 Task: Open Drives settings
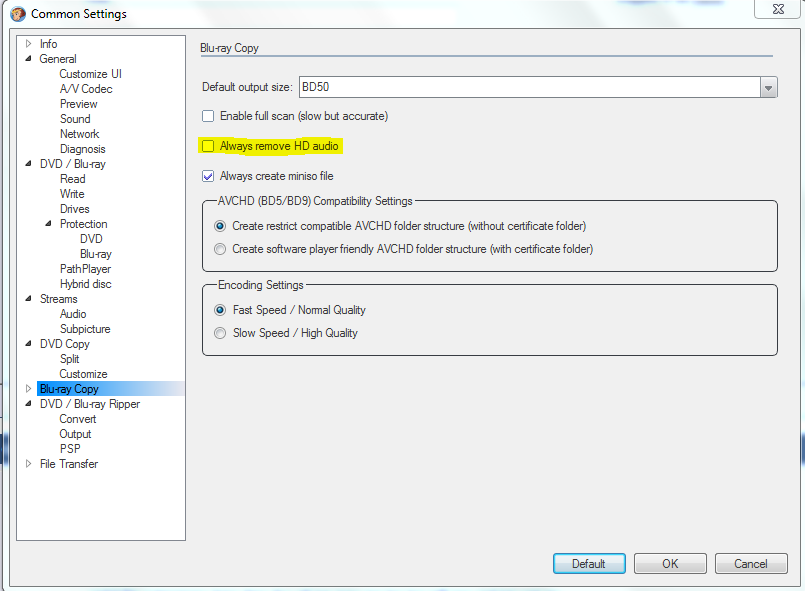click(74, 209)
